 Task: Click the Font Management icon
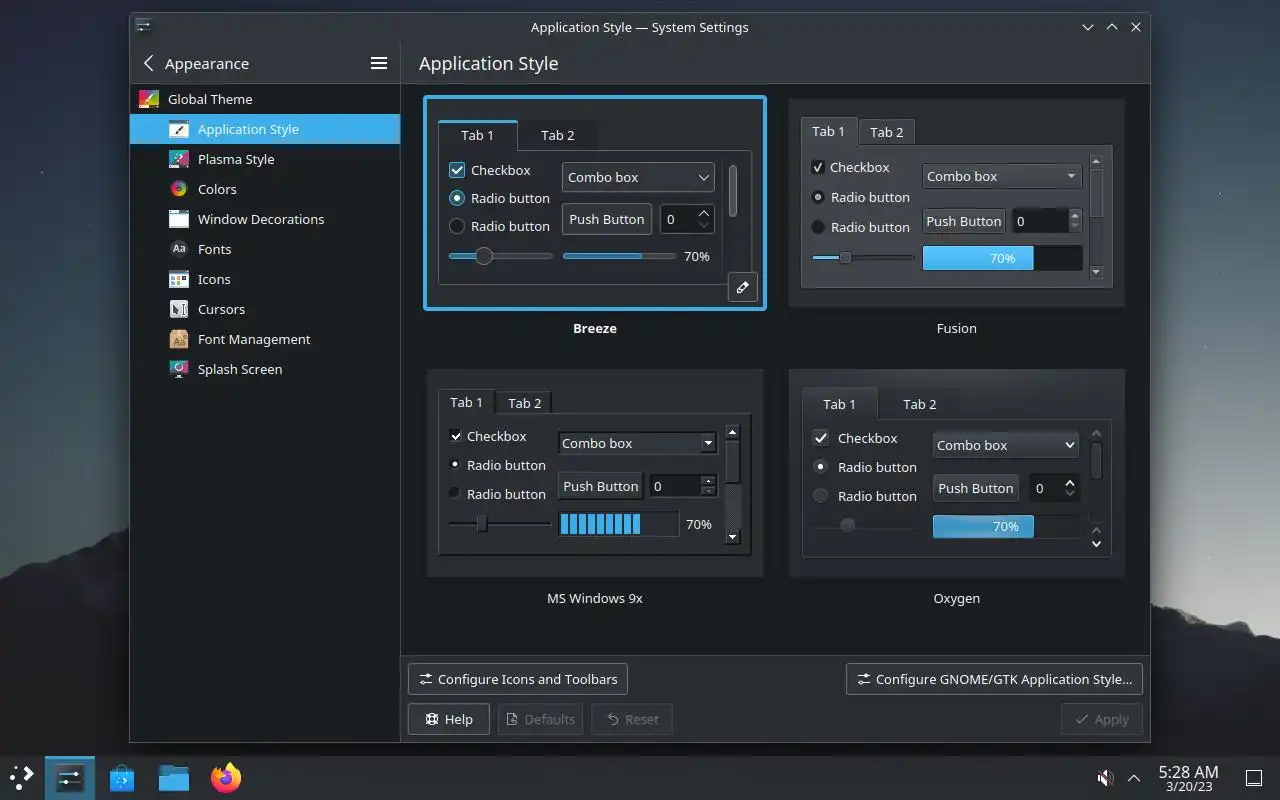point(179,339)
